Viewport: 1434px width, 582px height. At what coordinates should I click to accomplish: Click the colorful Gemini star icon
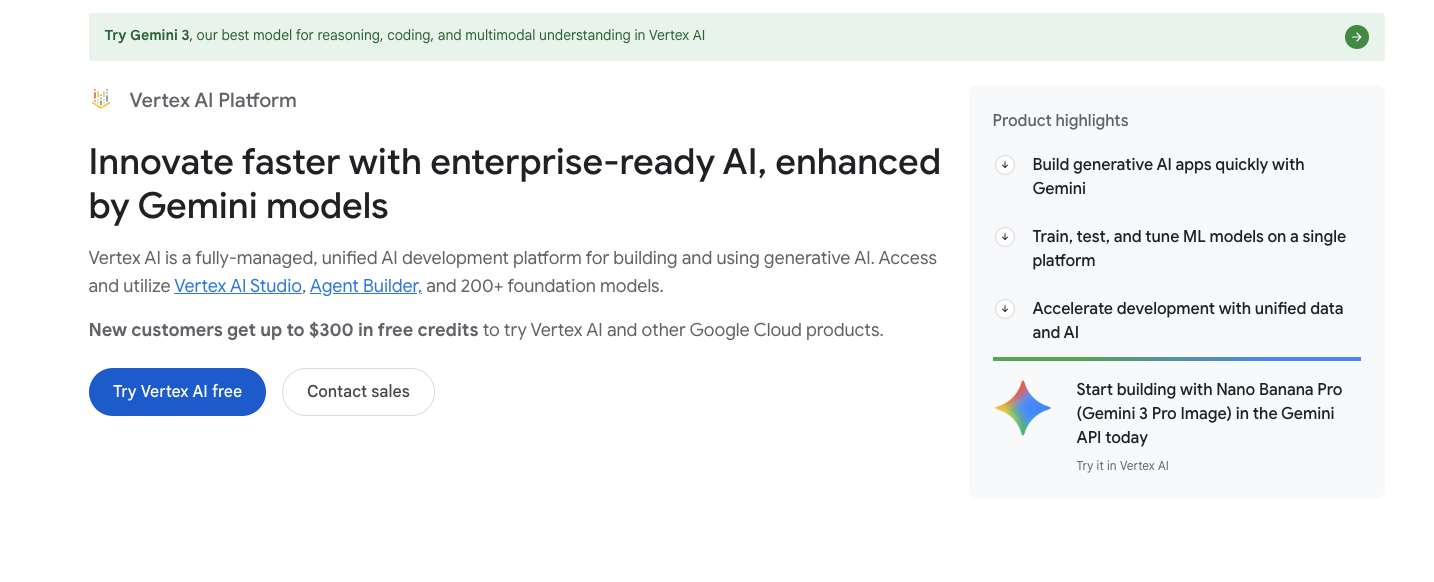[1023, 408]
